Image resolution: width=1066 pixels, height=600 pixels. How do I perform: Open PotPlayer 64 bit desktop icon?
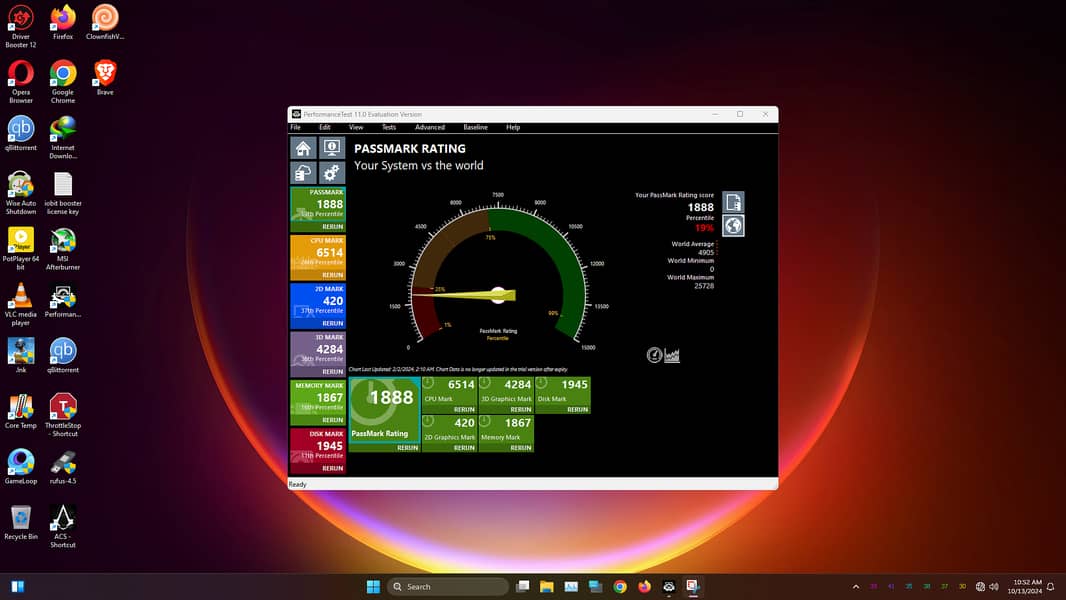(20, 249)
